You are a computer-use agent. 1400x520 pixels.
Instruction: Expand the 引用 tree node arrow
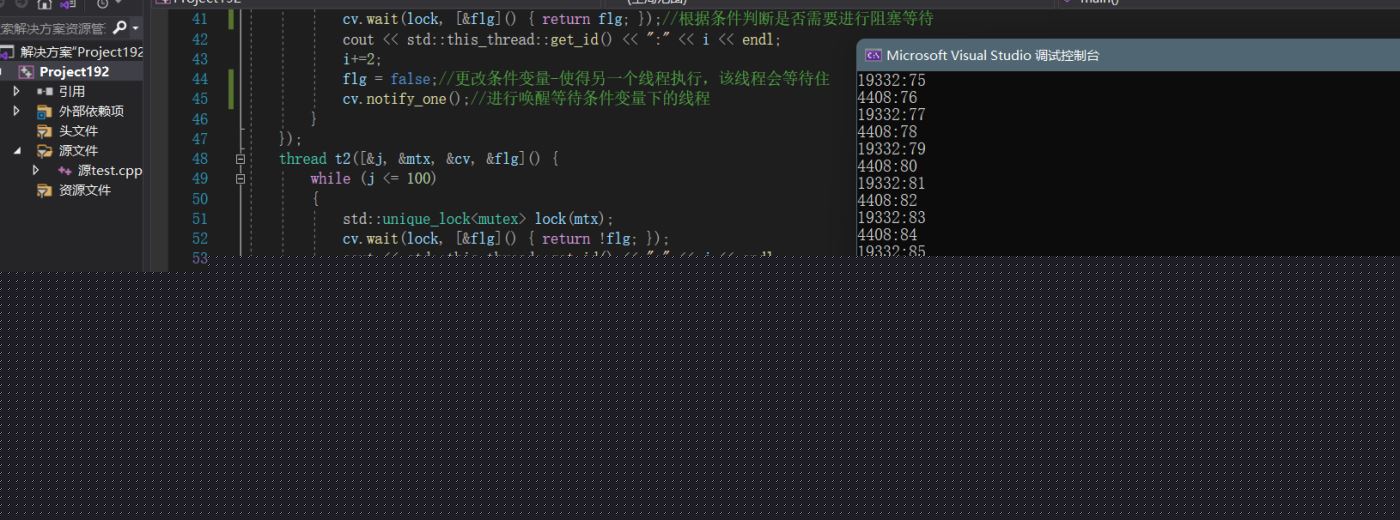[16, 91]
